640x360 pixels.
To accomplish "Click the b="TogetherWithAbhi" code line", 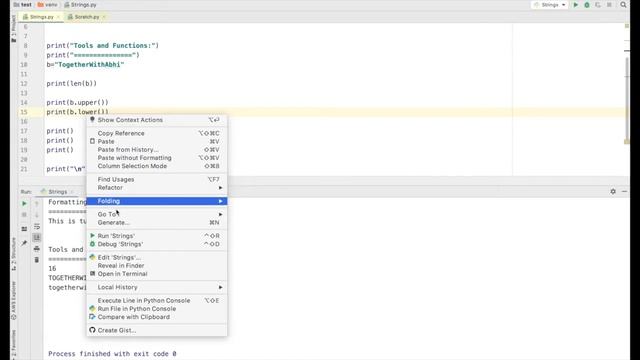I will pos(85,64).
